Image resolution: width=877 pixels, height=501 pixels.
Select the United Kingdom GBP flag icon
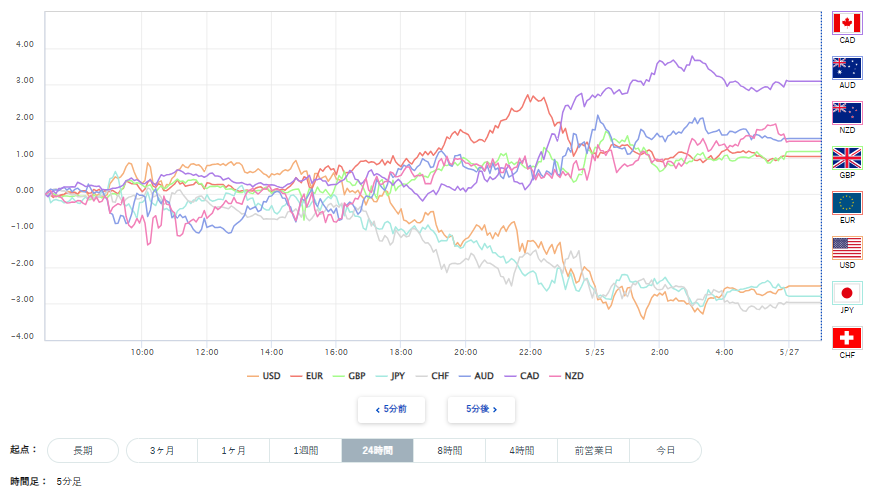coord(847,158)
